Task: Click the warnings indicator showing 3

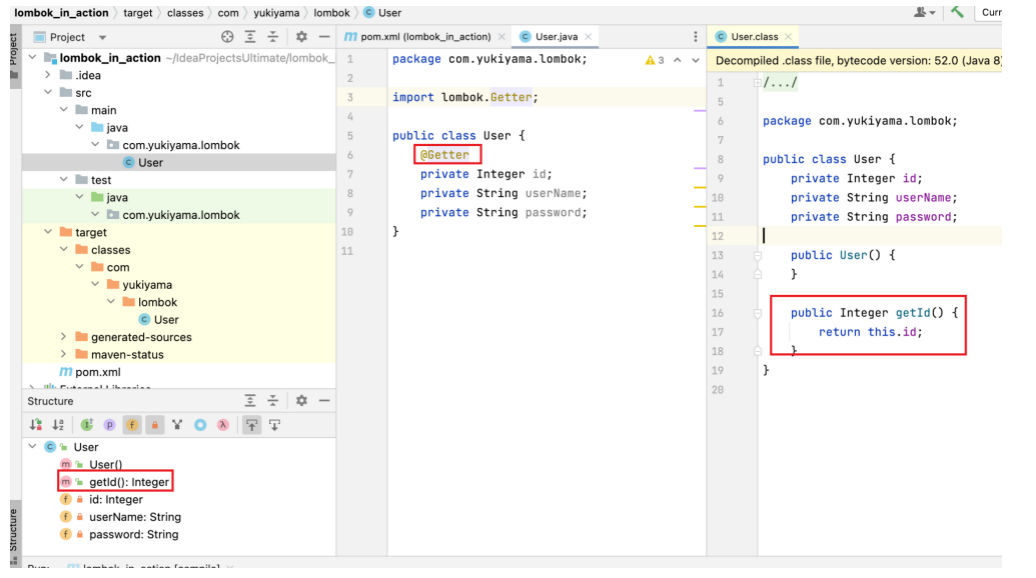Action: pyautogui.click(x=654, y=60)
